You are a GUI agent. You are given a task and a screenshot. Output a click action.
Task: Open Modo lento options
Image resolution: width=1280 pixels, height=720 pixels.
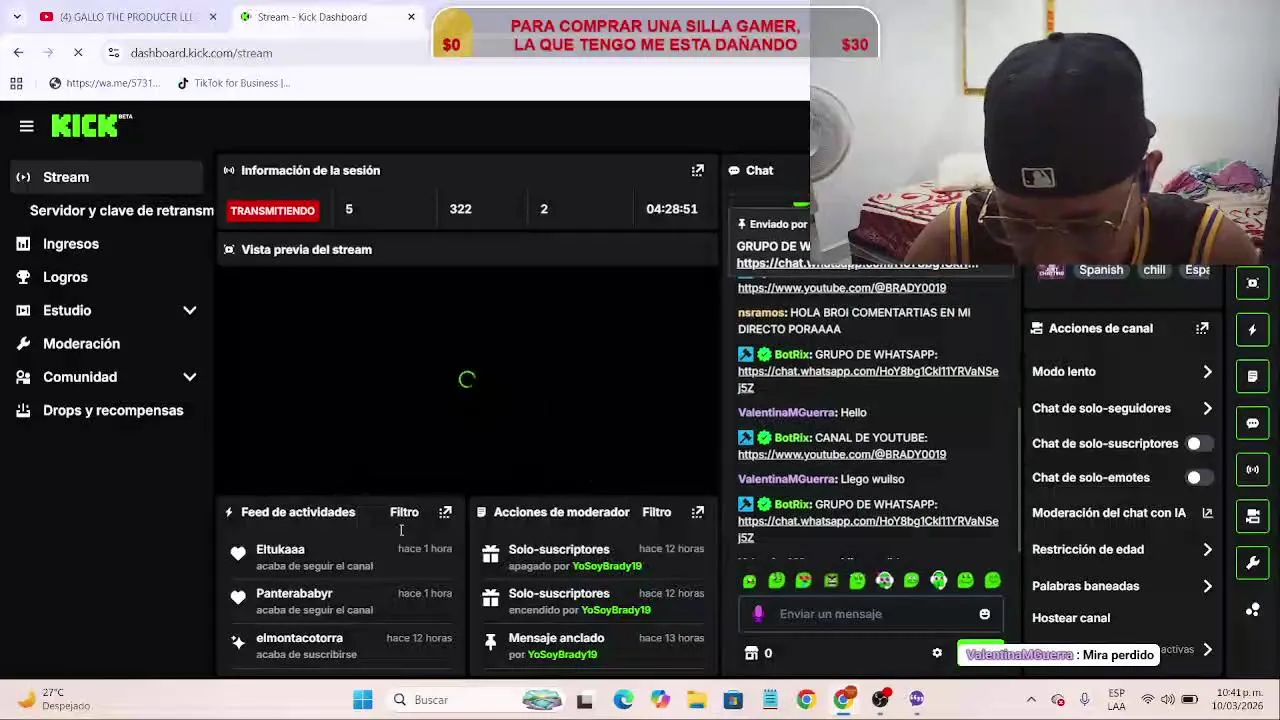coord(1122,372)
